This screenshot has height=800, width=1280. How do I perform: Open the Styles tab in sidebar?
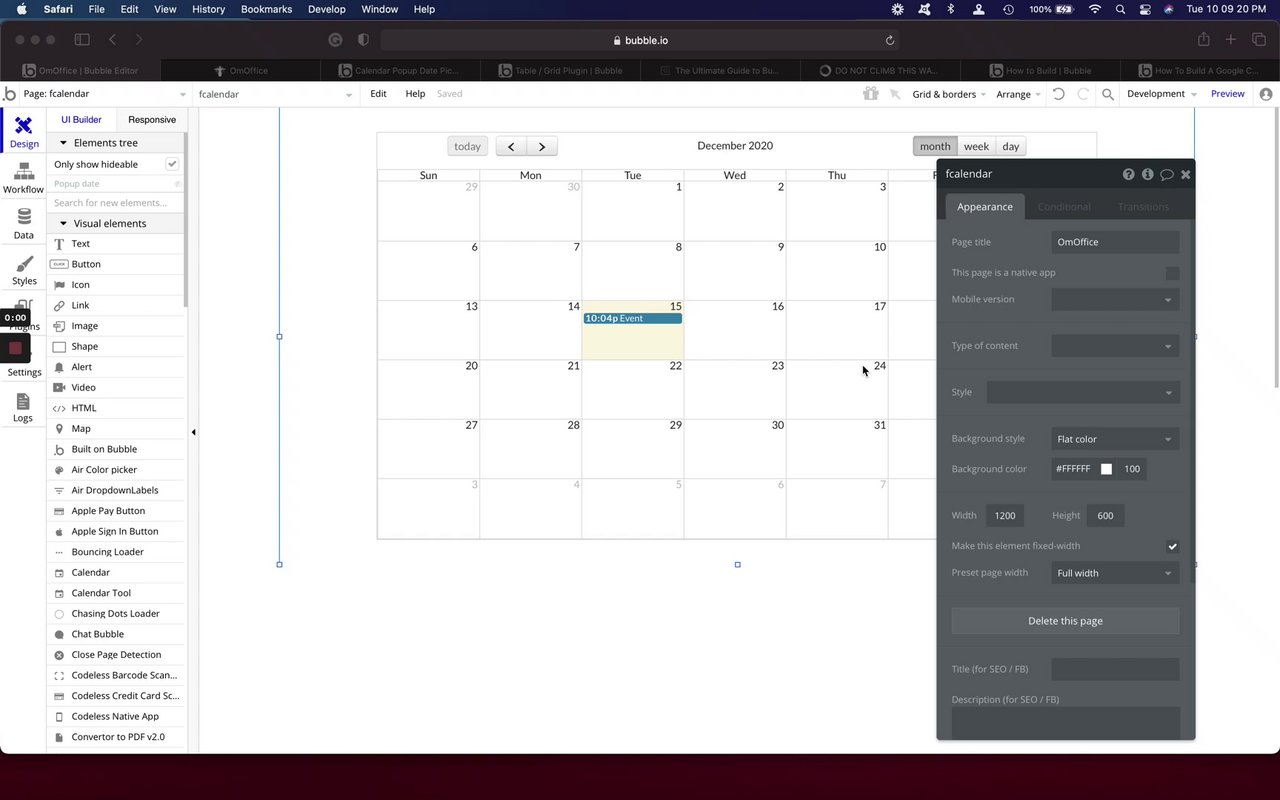coord(23,270)
